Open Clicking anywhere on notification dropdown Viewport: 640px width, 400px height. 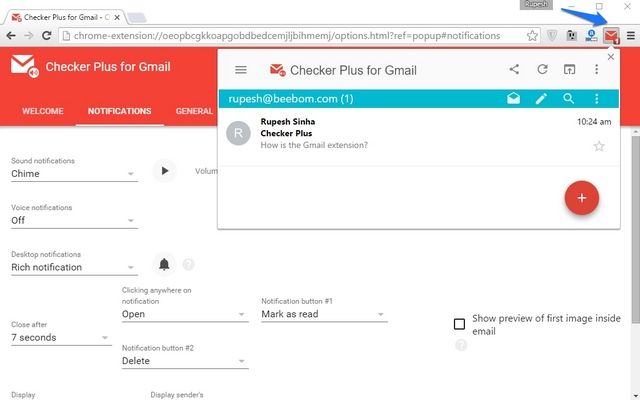tap(185, 314)
